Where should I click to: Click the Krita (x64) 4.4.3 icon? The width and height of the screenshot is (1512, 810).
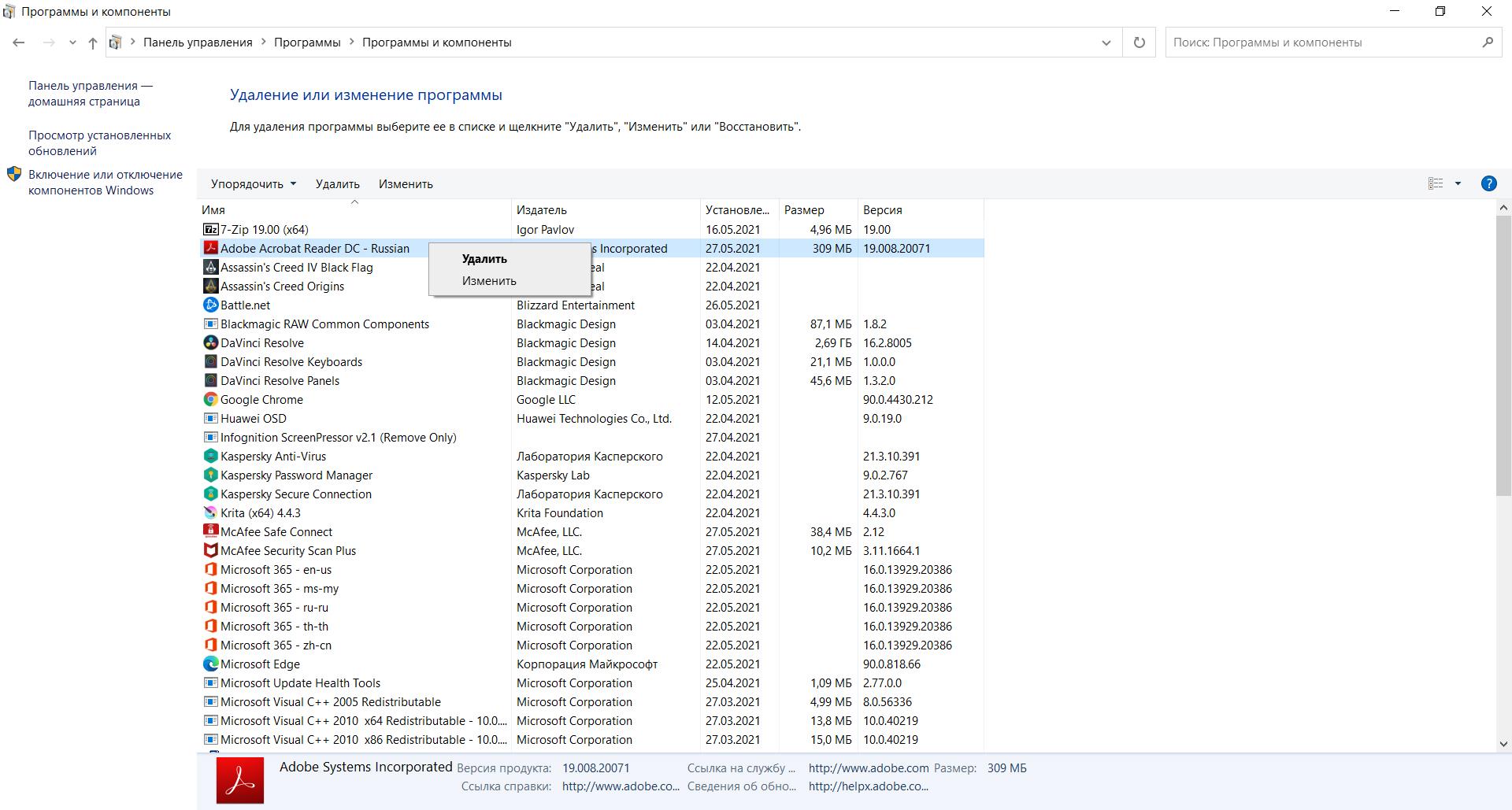(x=210, y=512)
